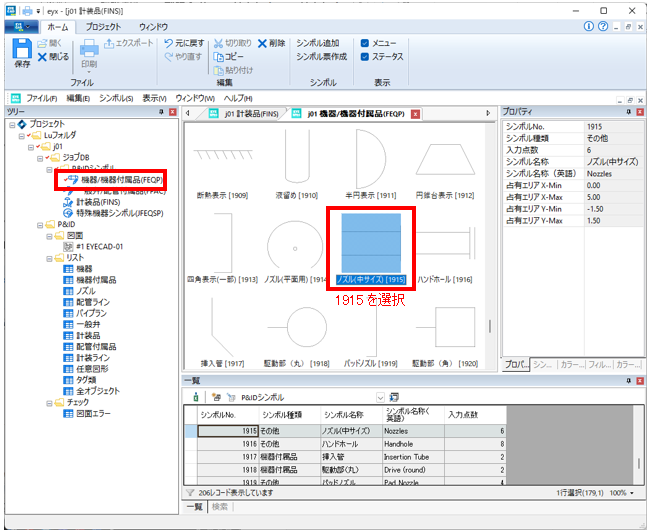Switch to j01 計装品(FINS) document tab
Viewport: 652px width, 532px height.
[245, 114]
